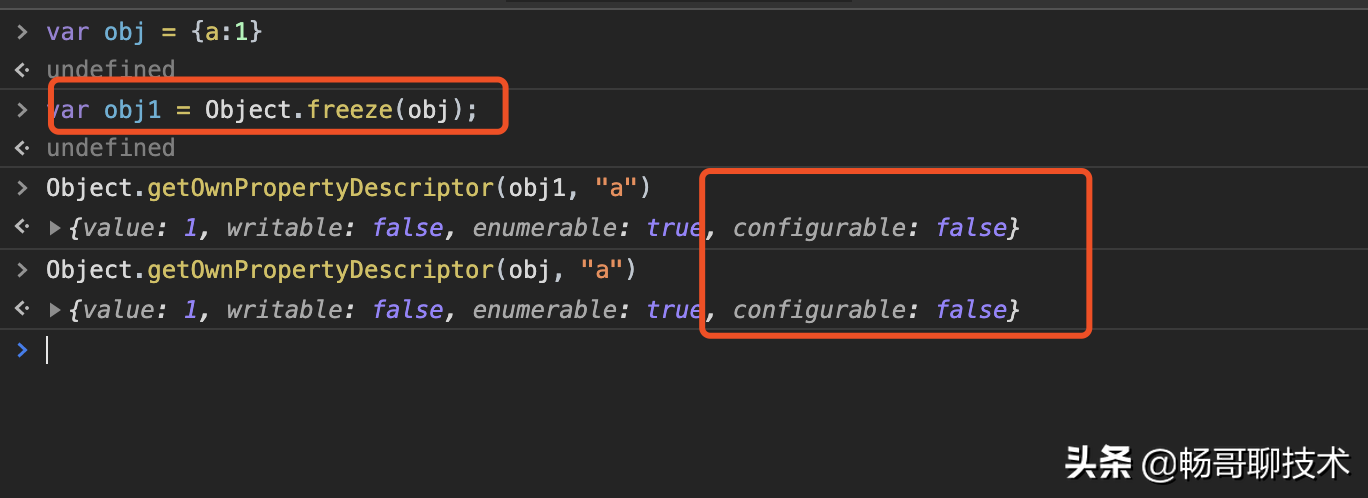
Task: Click output arrow beside last descriptor result
Action: 22,310
